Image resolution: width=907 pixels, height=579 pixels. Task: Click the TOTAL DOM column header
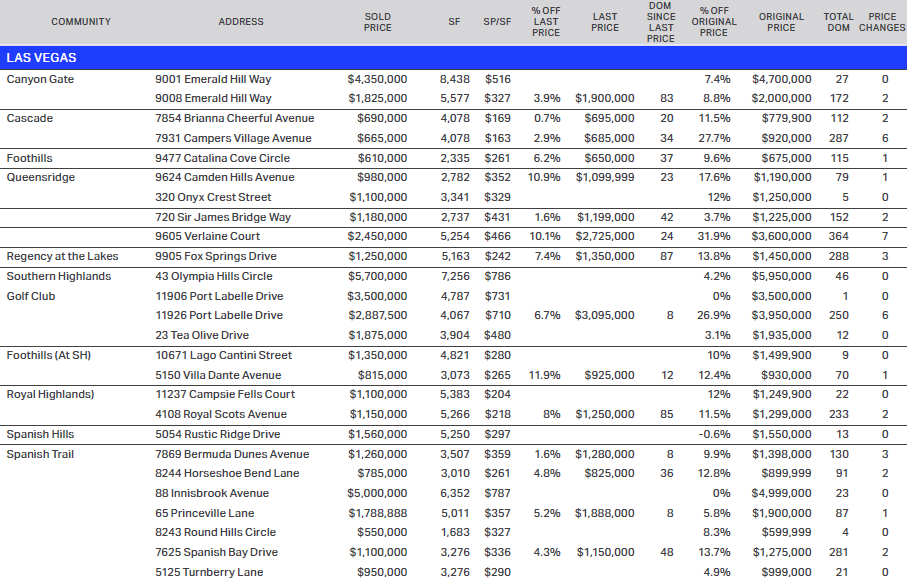click(x=838, y=21)
